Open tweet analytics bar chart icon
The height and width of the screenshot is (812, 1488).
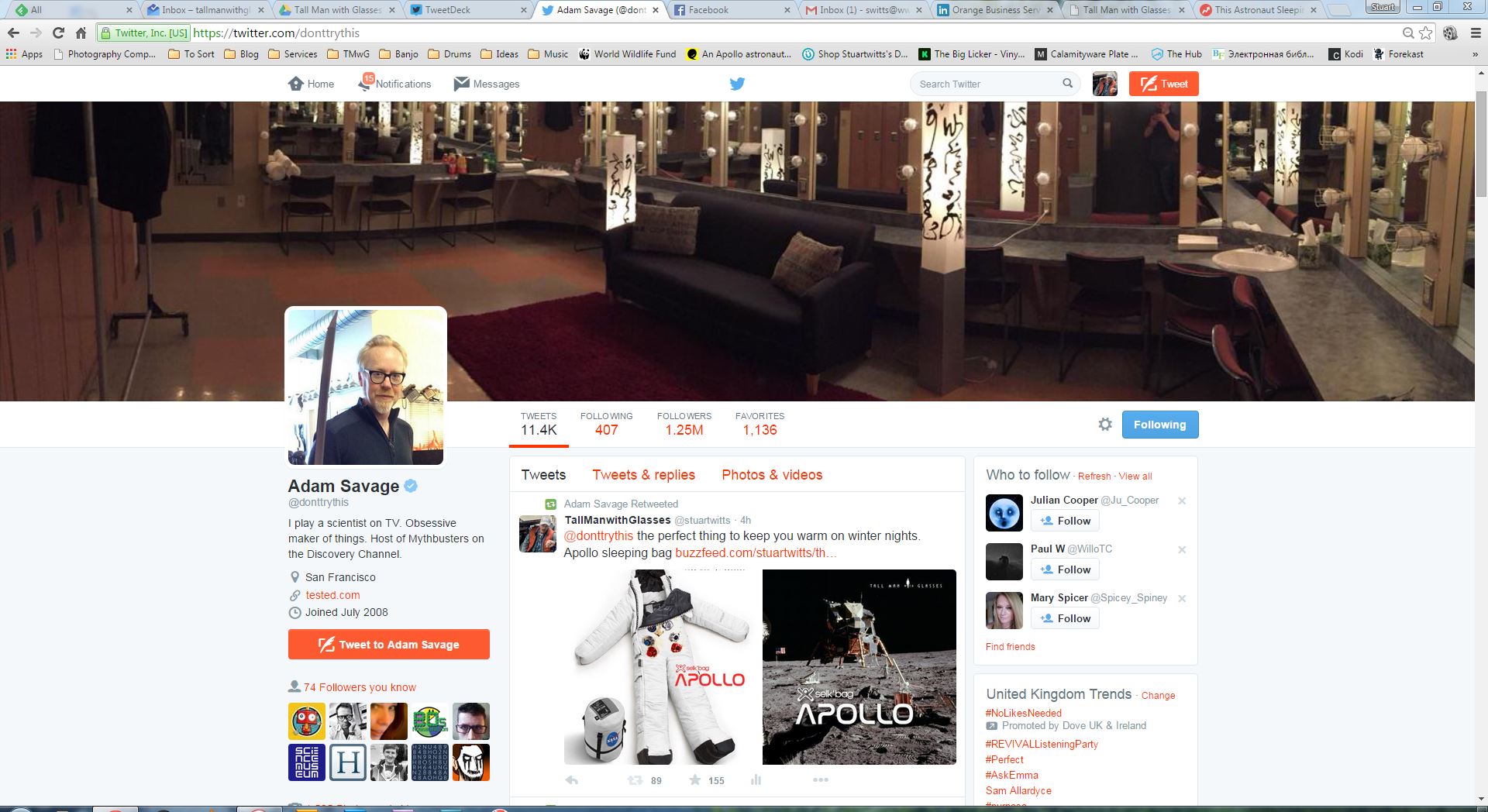756,779
